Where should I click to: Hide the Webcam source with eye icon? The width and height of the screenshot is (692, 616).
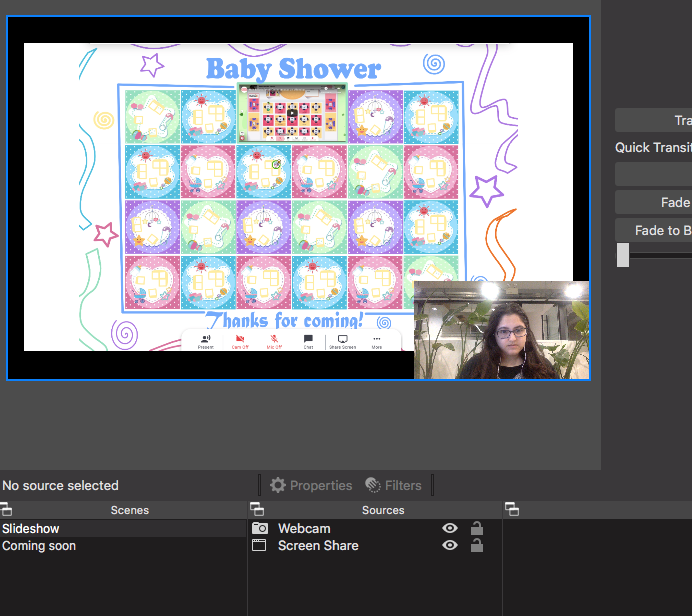(450, 528)
